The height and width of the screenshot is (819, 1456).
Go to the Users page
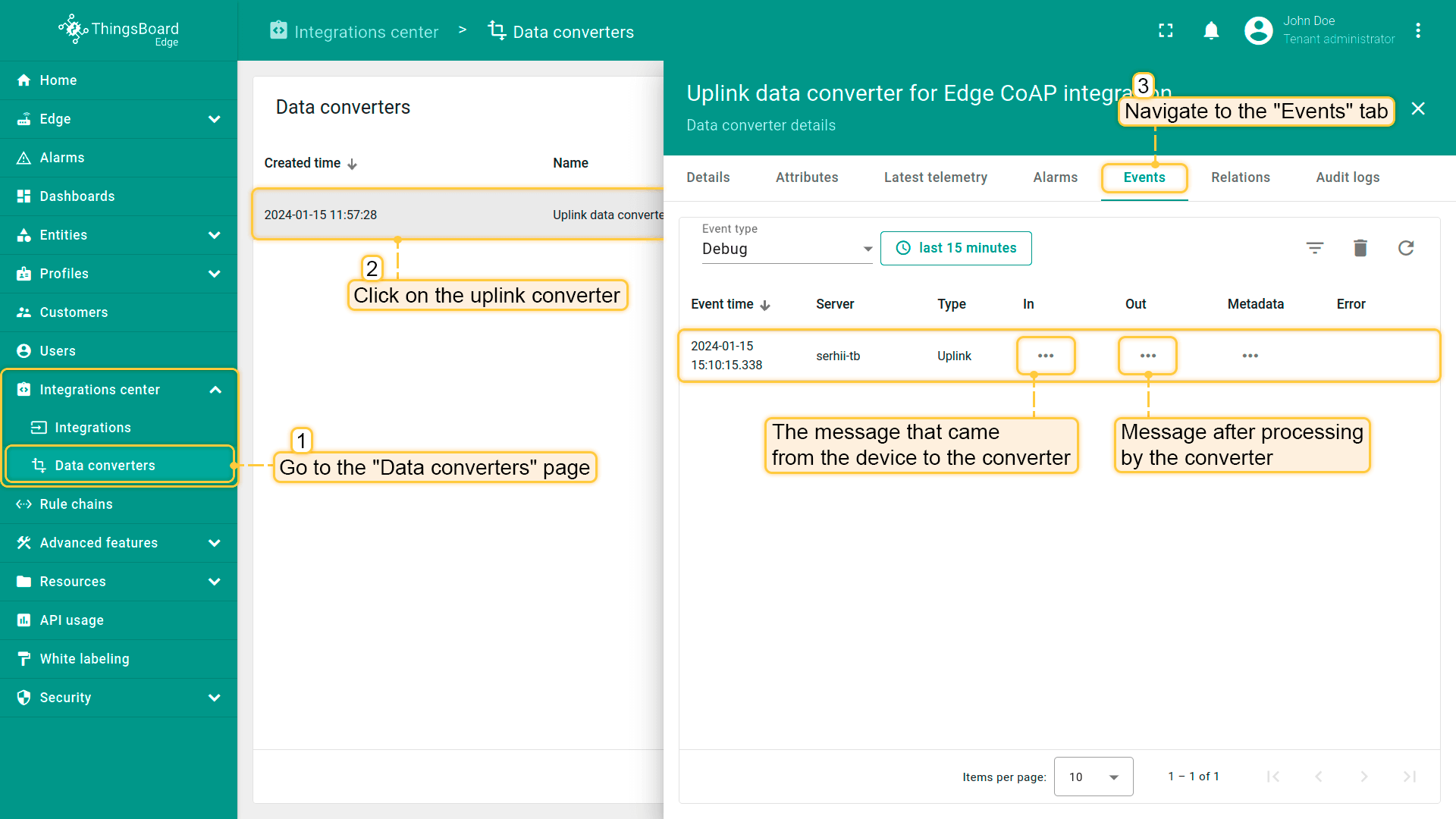click(x=118, y=351)
